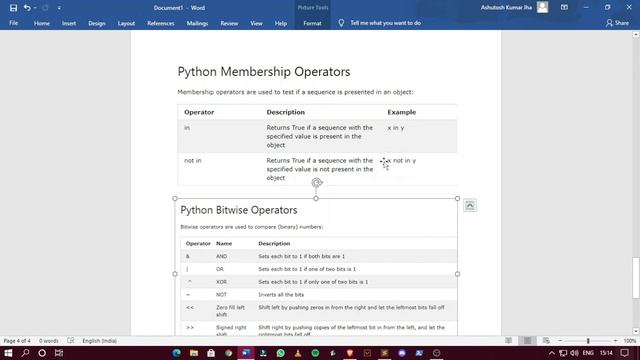The width and height of the screenshot is (640, 360).
Task: Click the zoom in plus button
Action: [x=616, y=340]
